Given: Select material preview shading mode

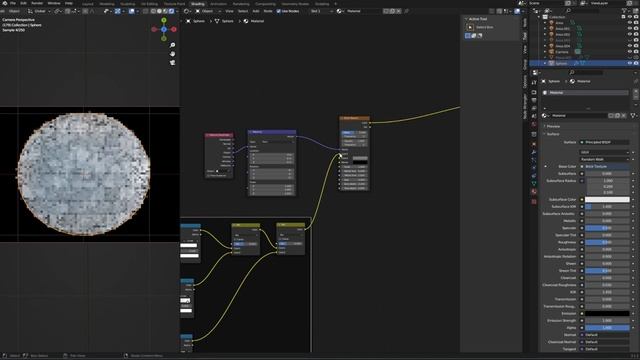Looking at the screenshot, I should pyautogui.click(x=165, y=11).
